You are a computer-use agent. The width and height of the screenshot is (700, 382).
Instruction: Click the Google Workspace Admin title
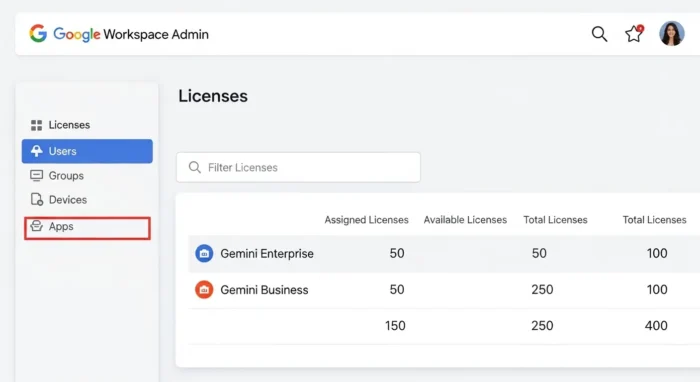click(x=131, y=34)
